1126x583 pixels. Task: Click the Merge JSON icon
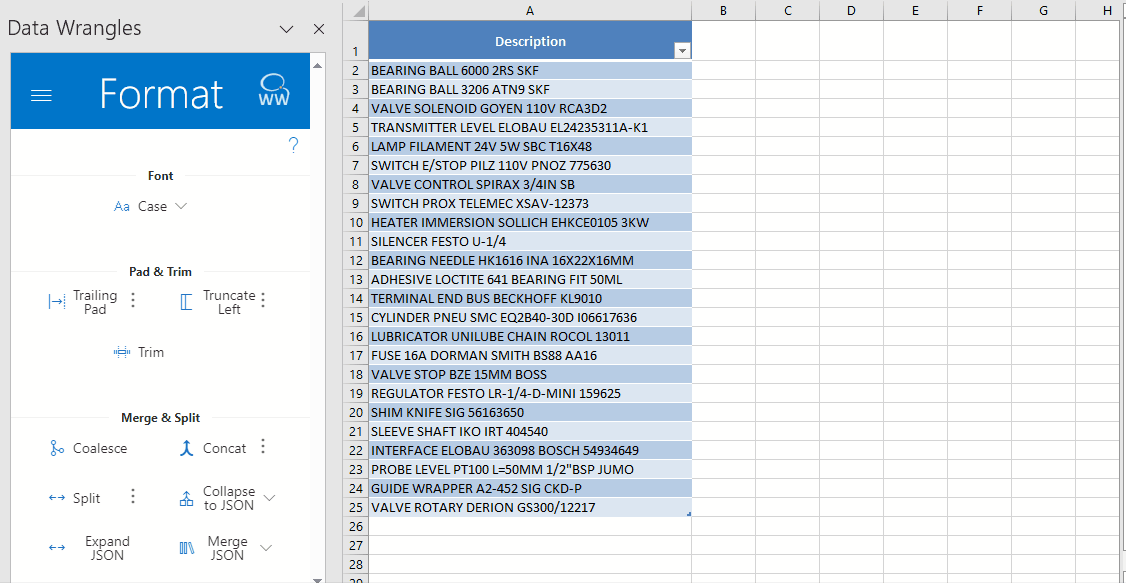tap(187, 549)
